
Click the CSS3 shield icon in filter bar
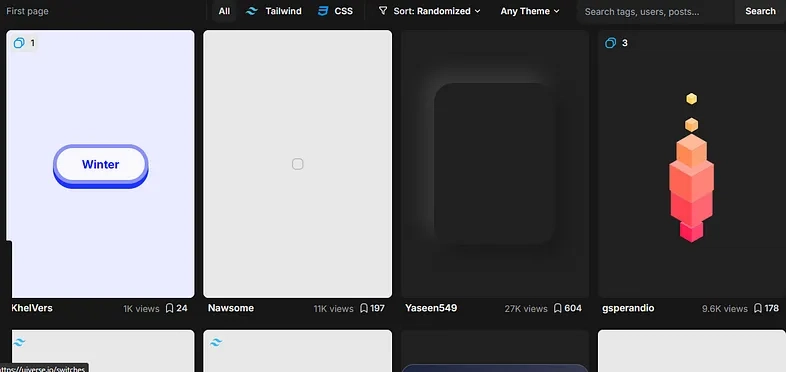[323, 11]
